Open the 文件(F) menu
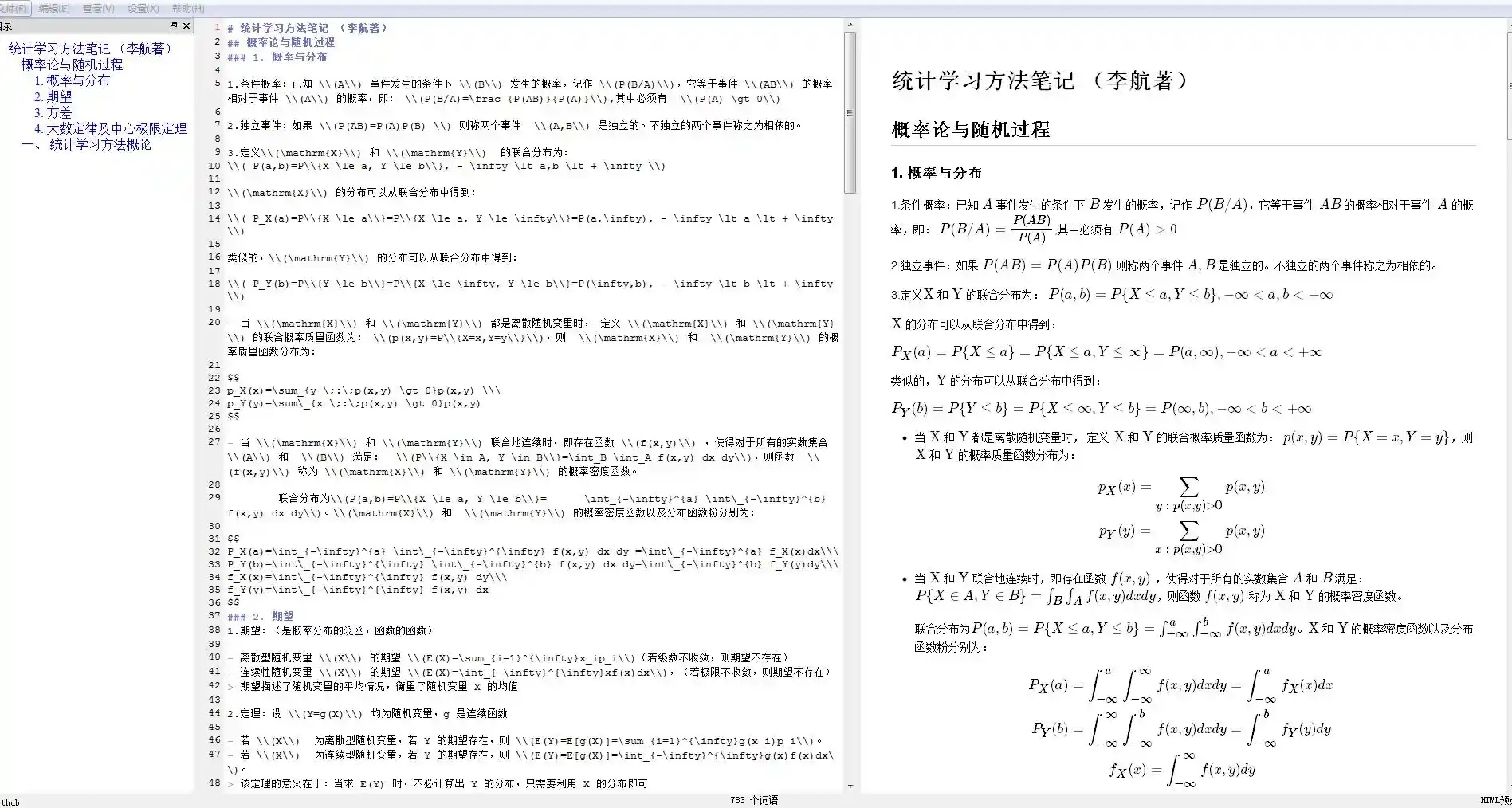 pyautogui.click(x=14, y=8)
